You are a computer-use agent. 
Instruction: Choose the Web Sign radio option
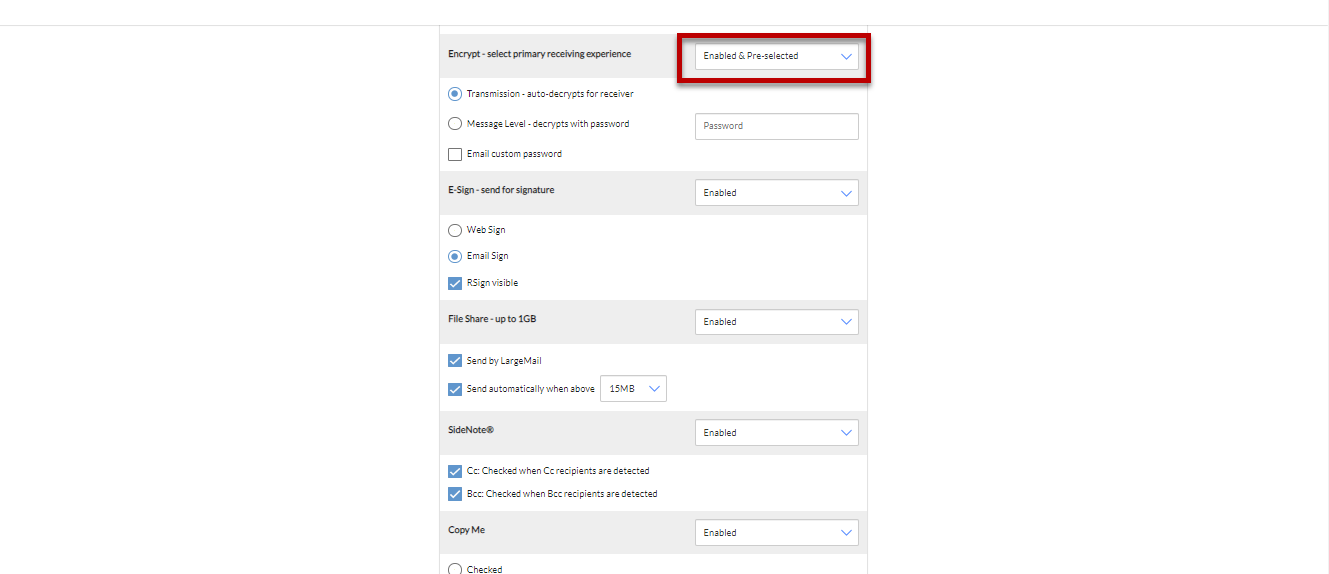coord(455,230)
